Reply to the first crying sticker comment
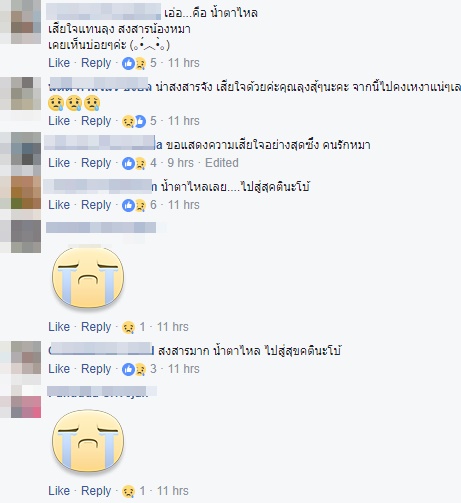Viewport: 461px width, 503px height. click(96, 327)
